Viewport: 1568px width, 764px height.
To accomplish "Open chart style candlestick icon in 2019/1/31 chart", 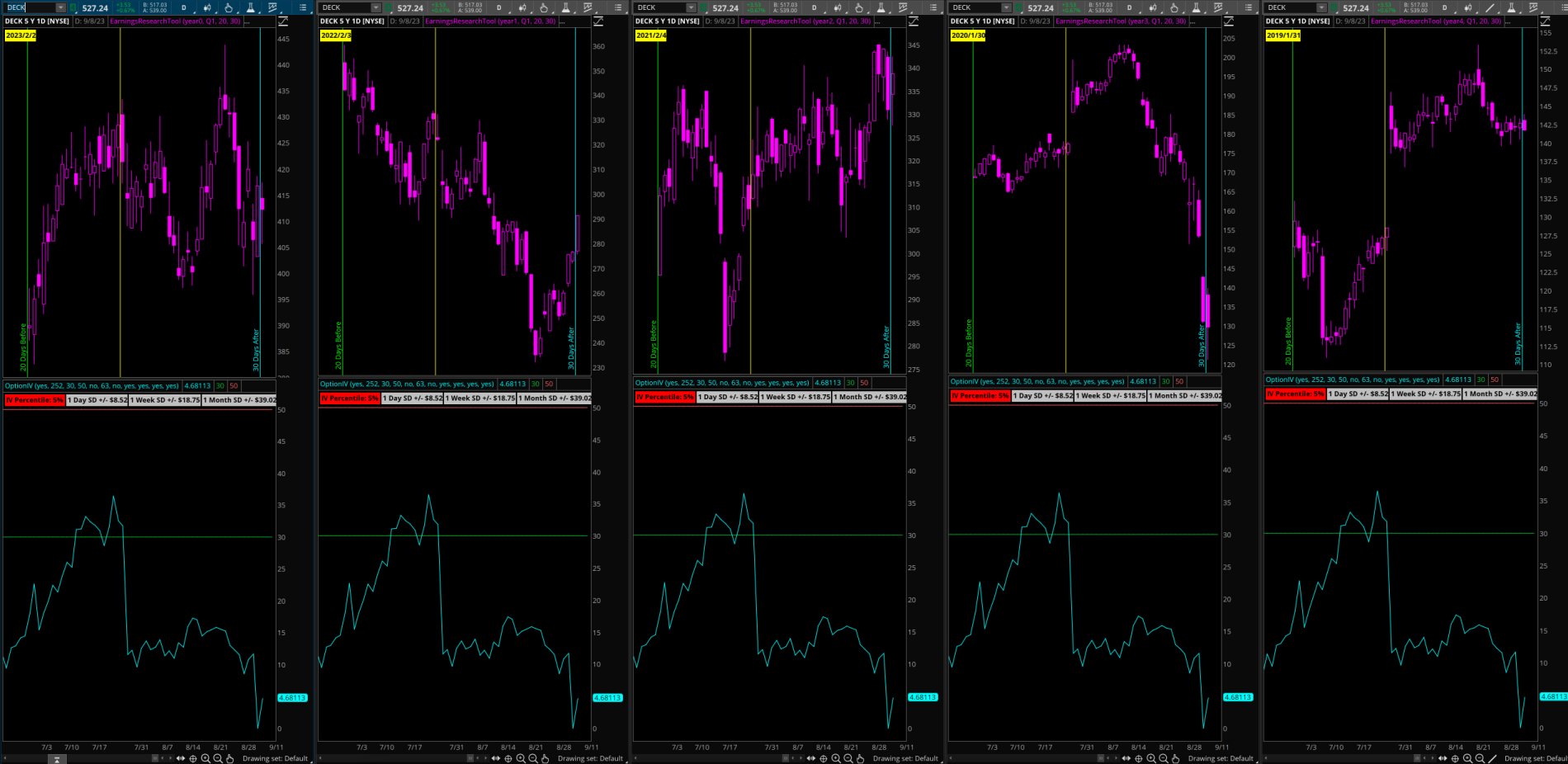I will [x=1468, y=7].
